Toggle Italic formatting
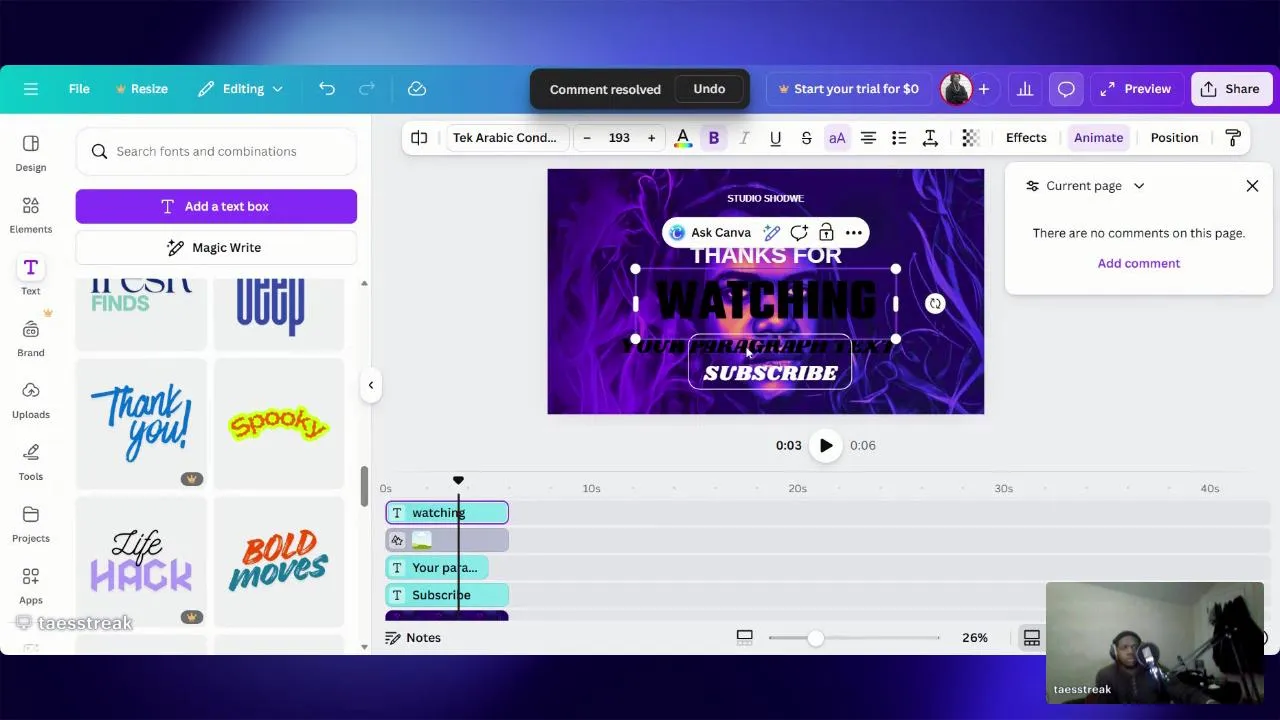This screenshot has width=1280, height=720. pyautogui.click(x=744, y=138)
